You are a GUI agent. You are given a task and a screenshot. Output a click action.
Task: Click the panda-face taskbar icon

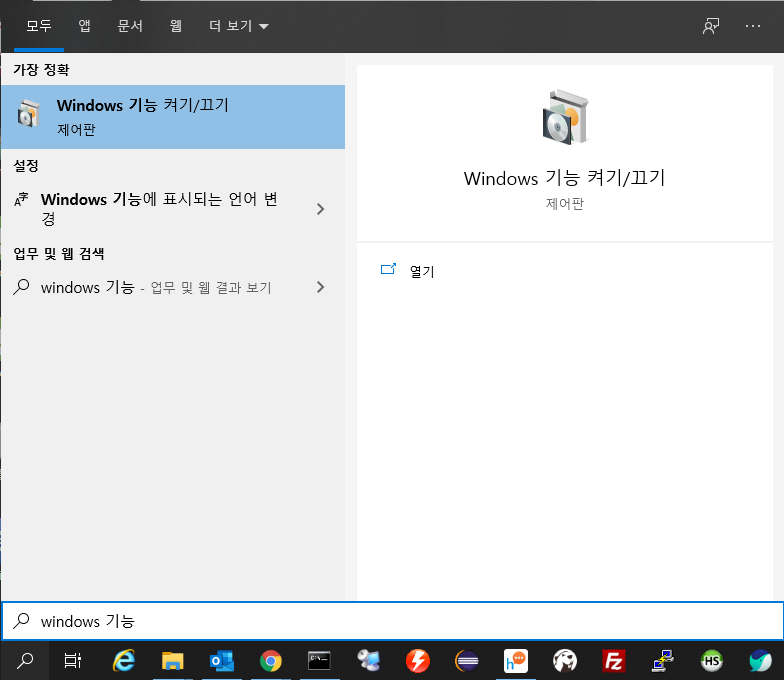(564, 660)
